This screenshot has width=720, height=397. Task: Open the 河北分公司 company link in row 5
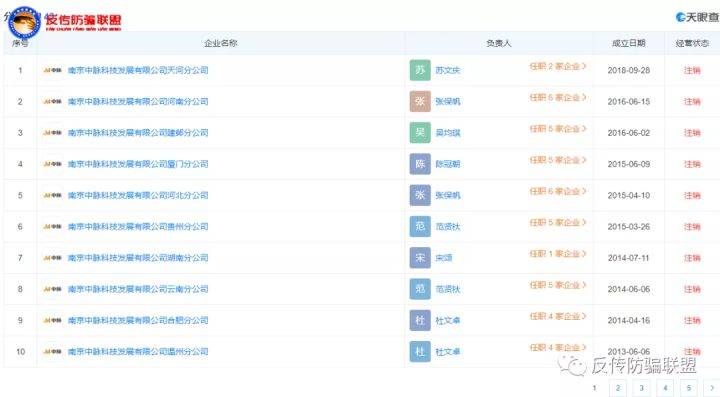(138, 195)
